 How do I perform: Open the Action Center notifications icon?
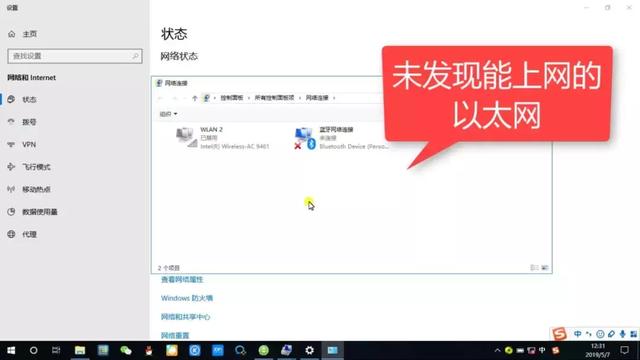point(624,350)
